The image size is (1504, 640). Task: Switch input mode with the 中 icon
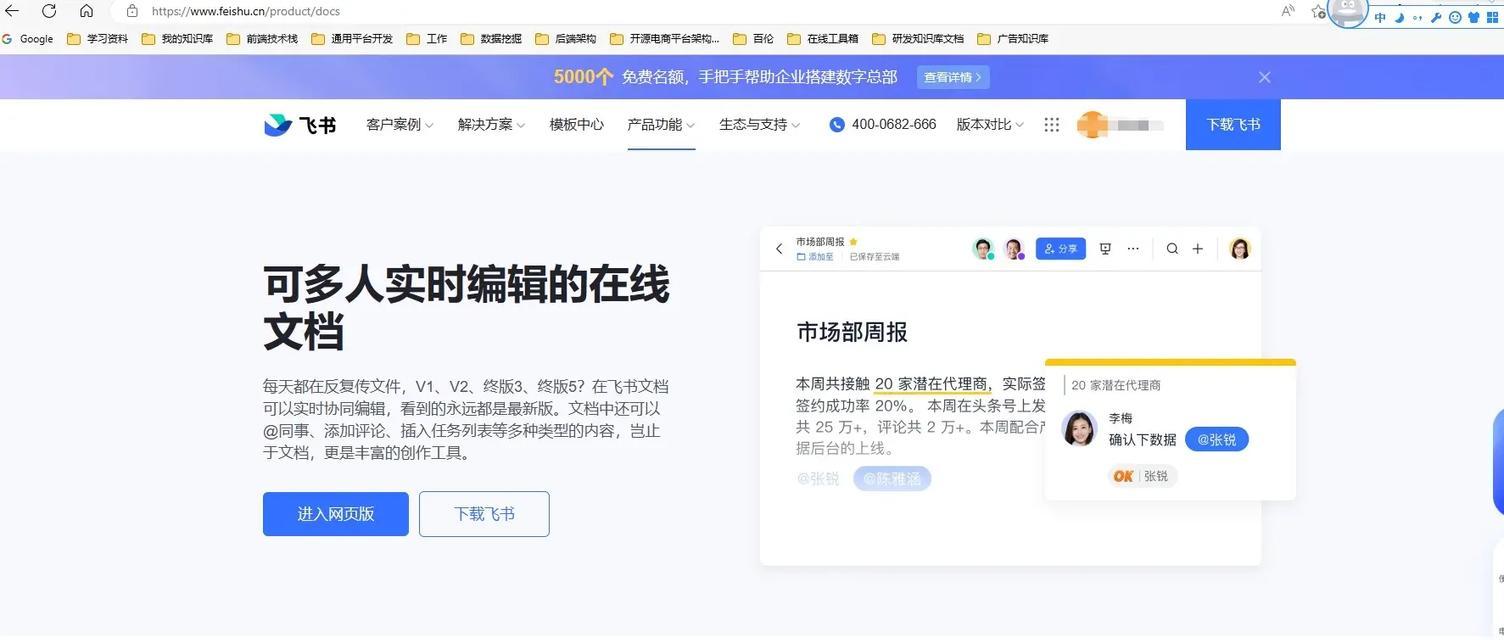[1381, 17]
